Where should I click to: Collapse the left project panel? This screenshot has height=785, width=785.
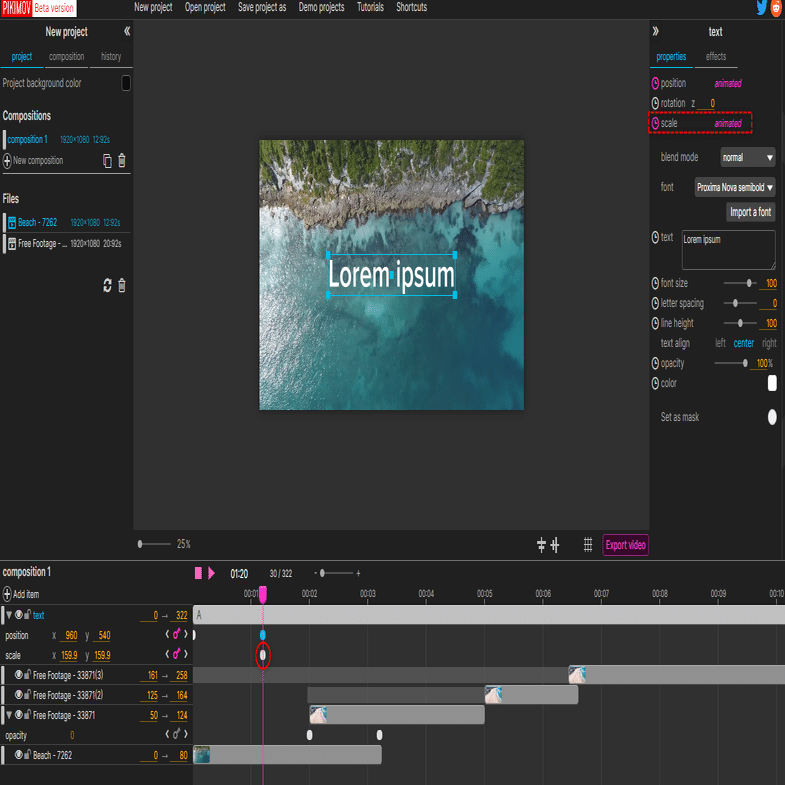pos(127,31)
